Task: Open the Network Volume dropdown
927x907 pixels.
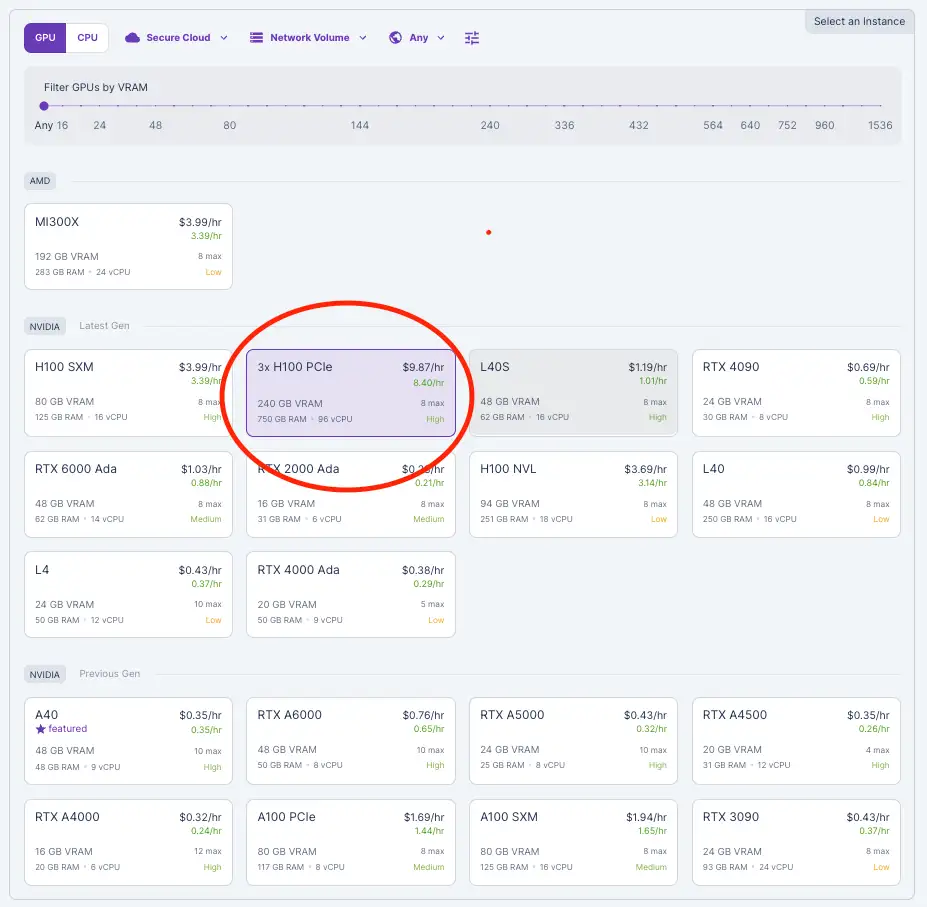Action: point(308,38)
